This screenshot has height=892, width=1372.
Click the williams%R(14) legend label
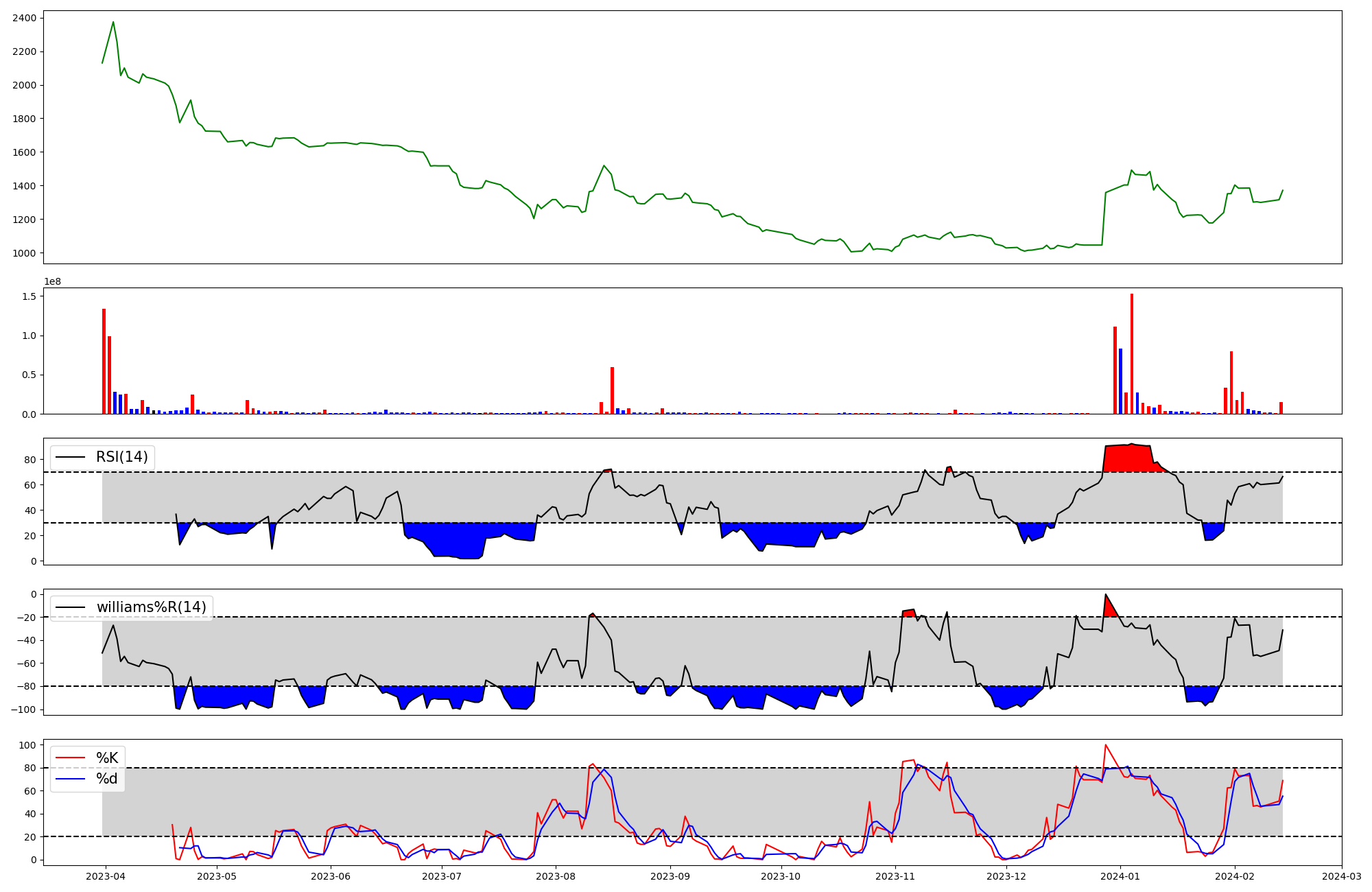click(x=151, y=607)
